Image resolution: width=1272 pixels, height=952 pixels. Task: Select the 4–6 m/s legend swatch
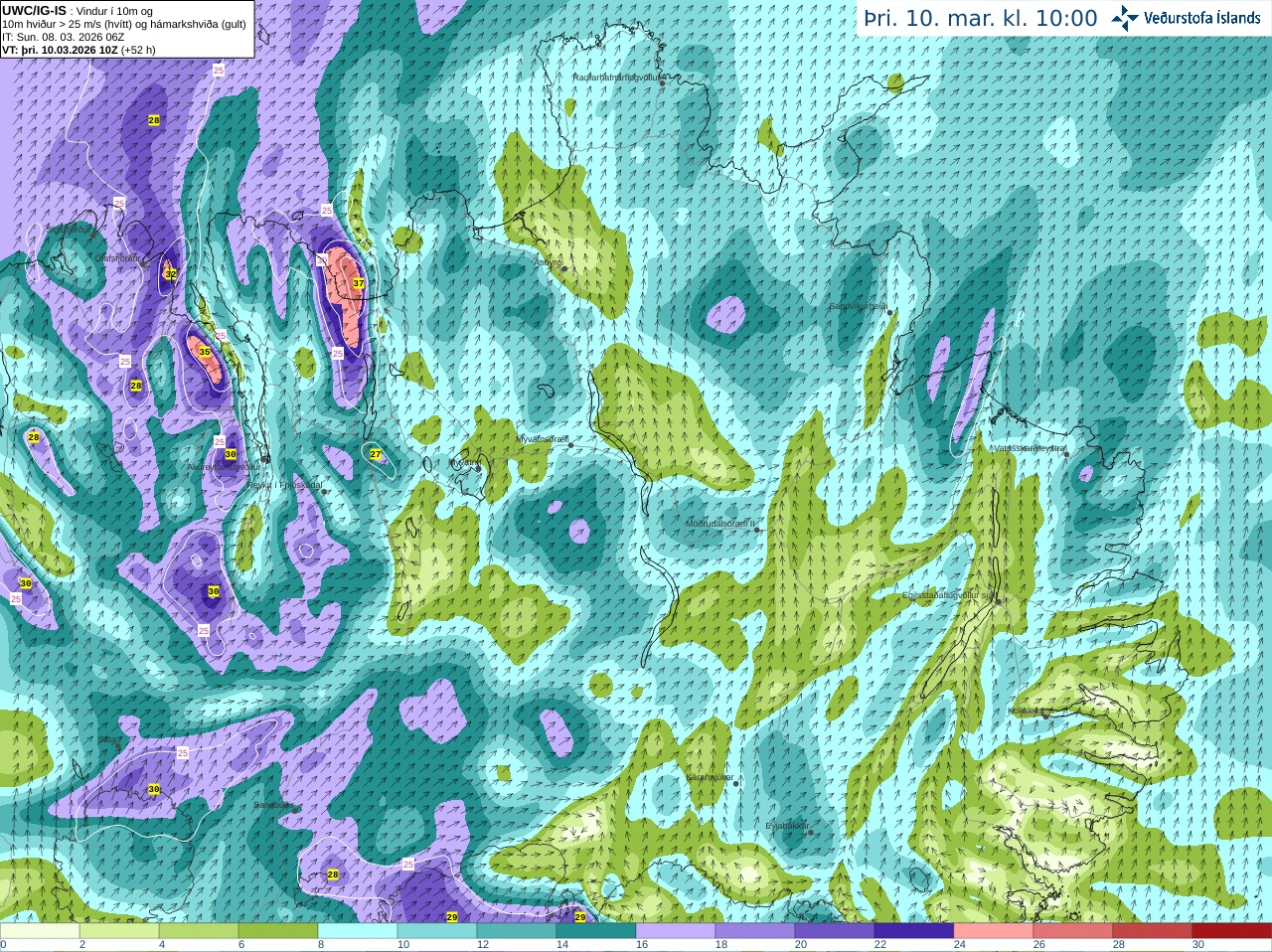pyautogui.click(x=199, y=931)
